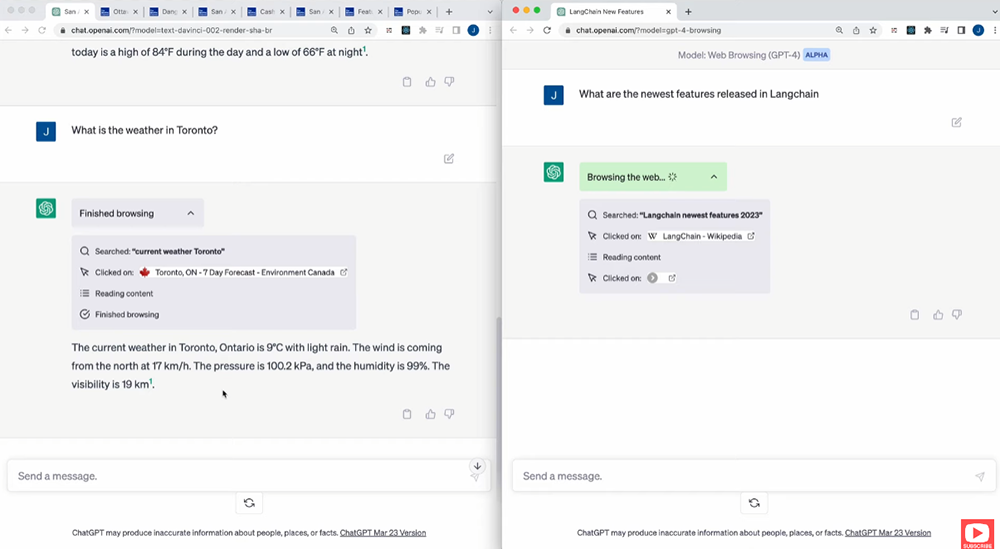This screenshot has width=1000, height=549.
Task: Open 'ChatGPT Mar 23 Version' link in right window
Action: [x=888, y=532]
